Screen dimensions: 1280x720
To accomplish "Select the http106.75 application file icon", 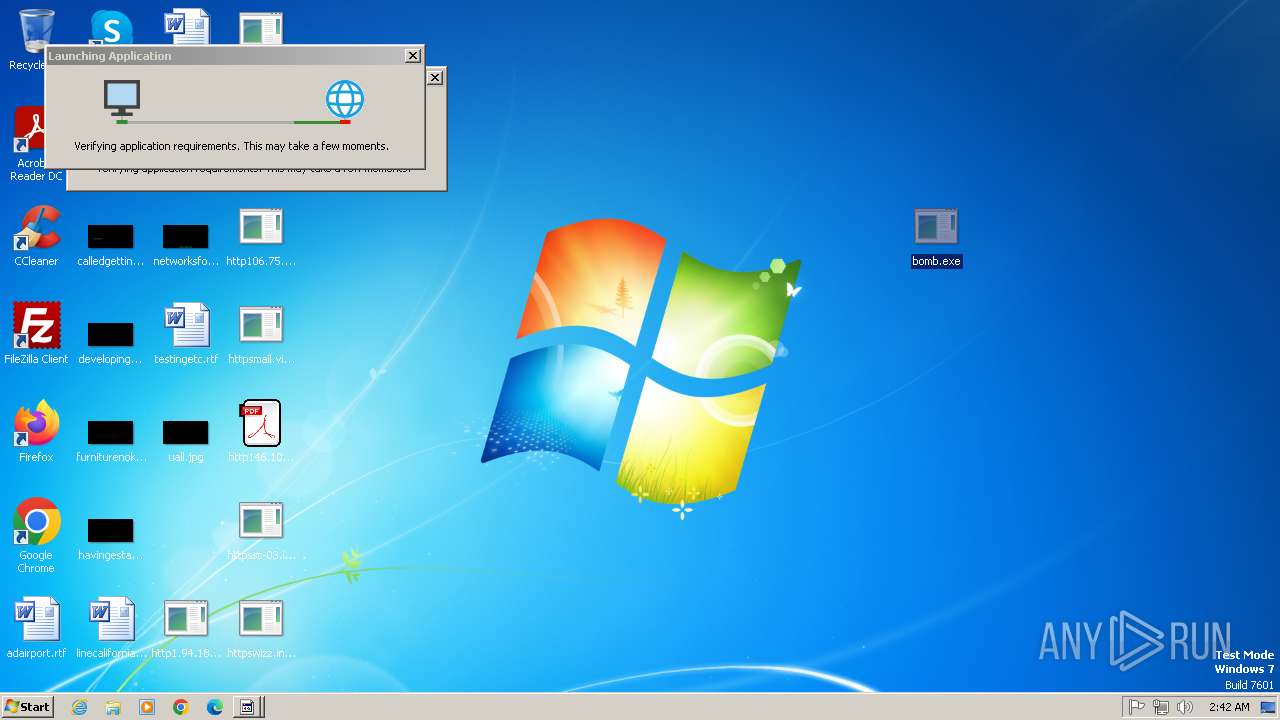I will click(x=261, y=238).
